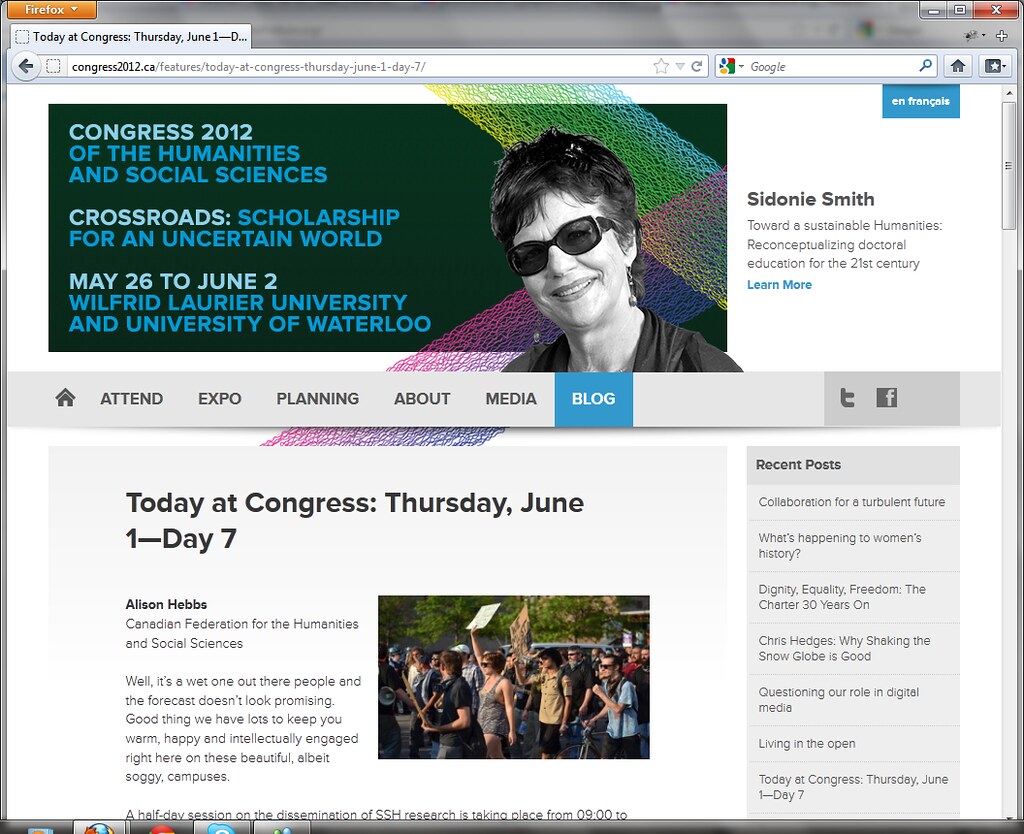Open the BLOG menu item
Viewport: 1024px width, 834px height.
[594, 399]
